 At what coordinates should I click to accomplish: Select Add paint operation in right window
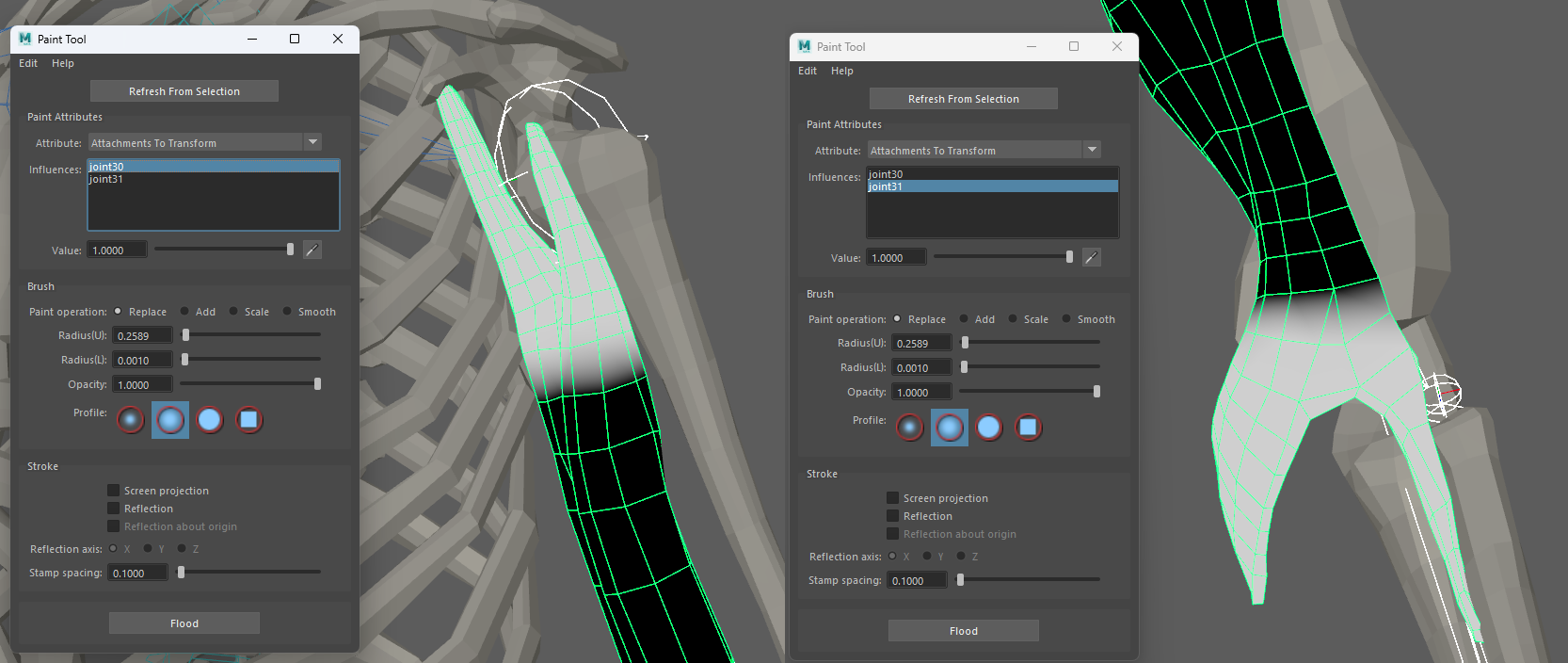964,319
